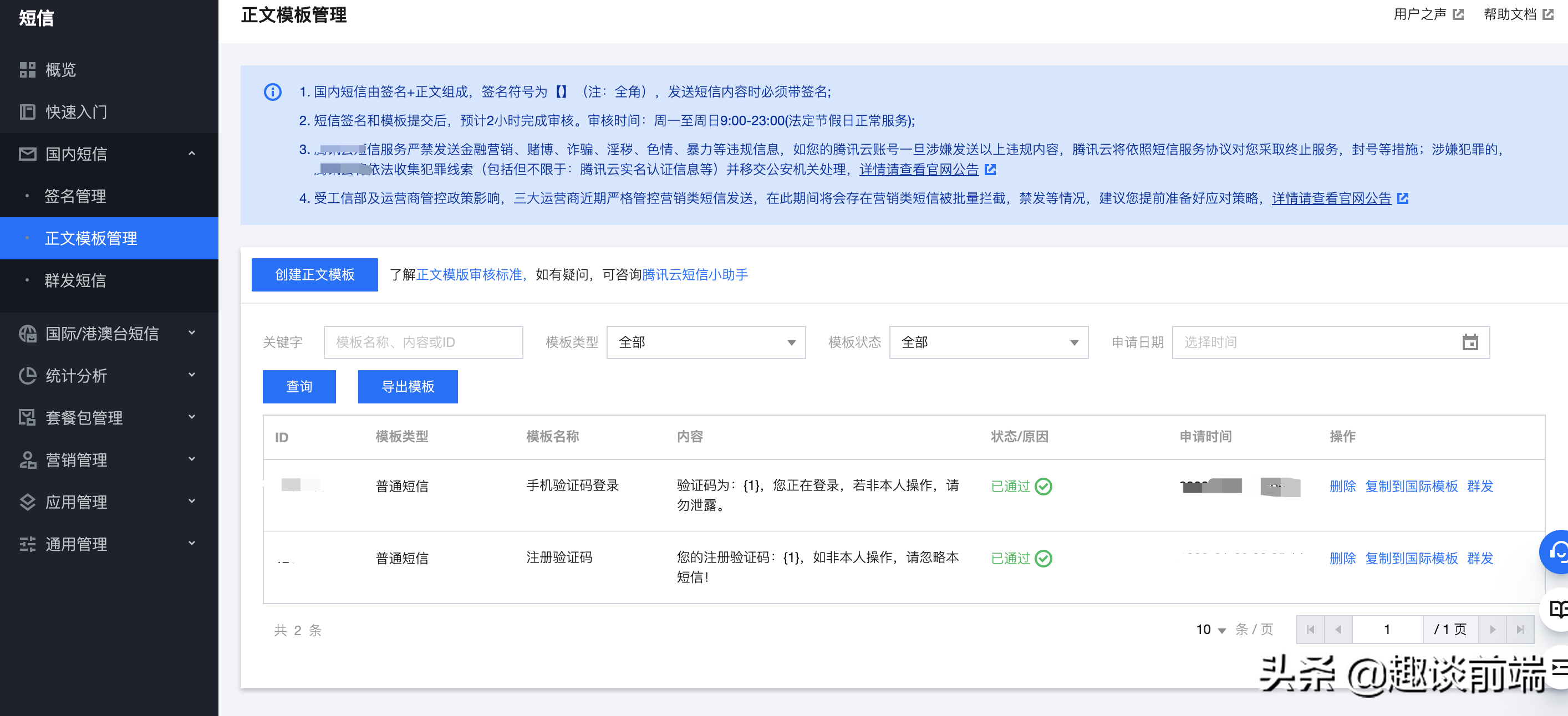Go to next page pagination arrow

1493,630
